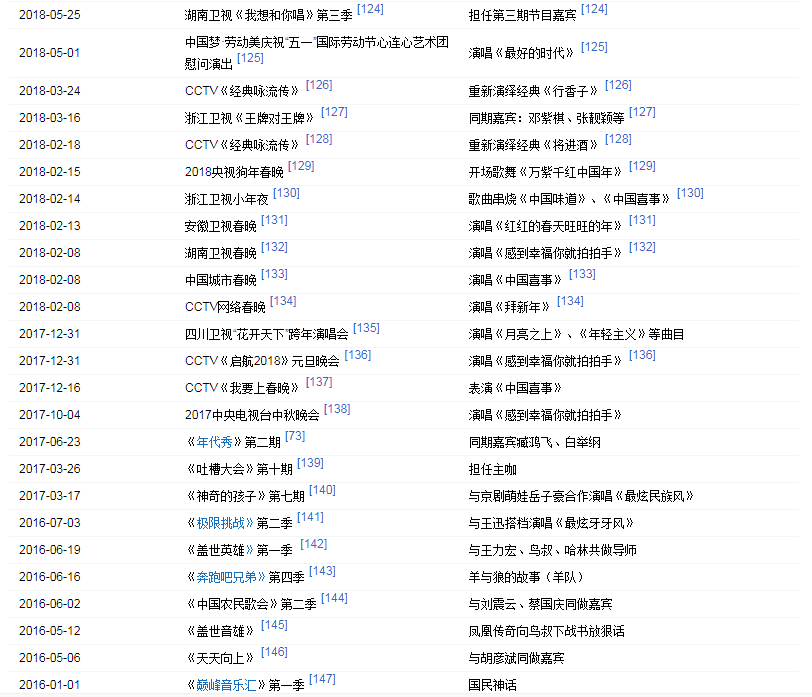Click citation [135] after 四川卫视 跨年演唱会
812x697 pixels.
366,328
